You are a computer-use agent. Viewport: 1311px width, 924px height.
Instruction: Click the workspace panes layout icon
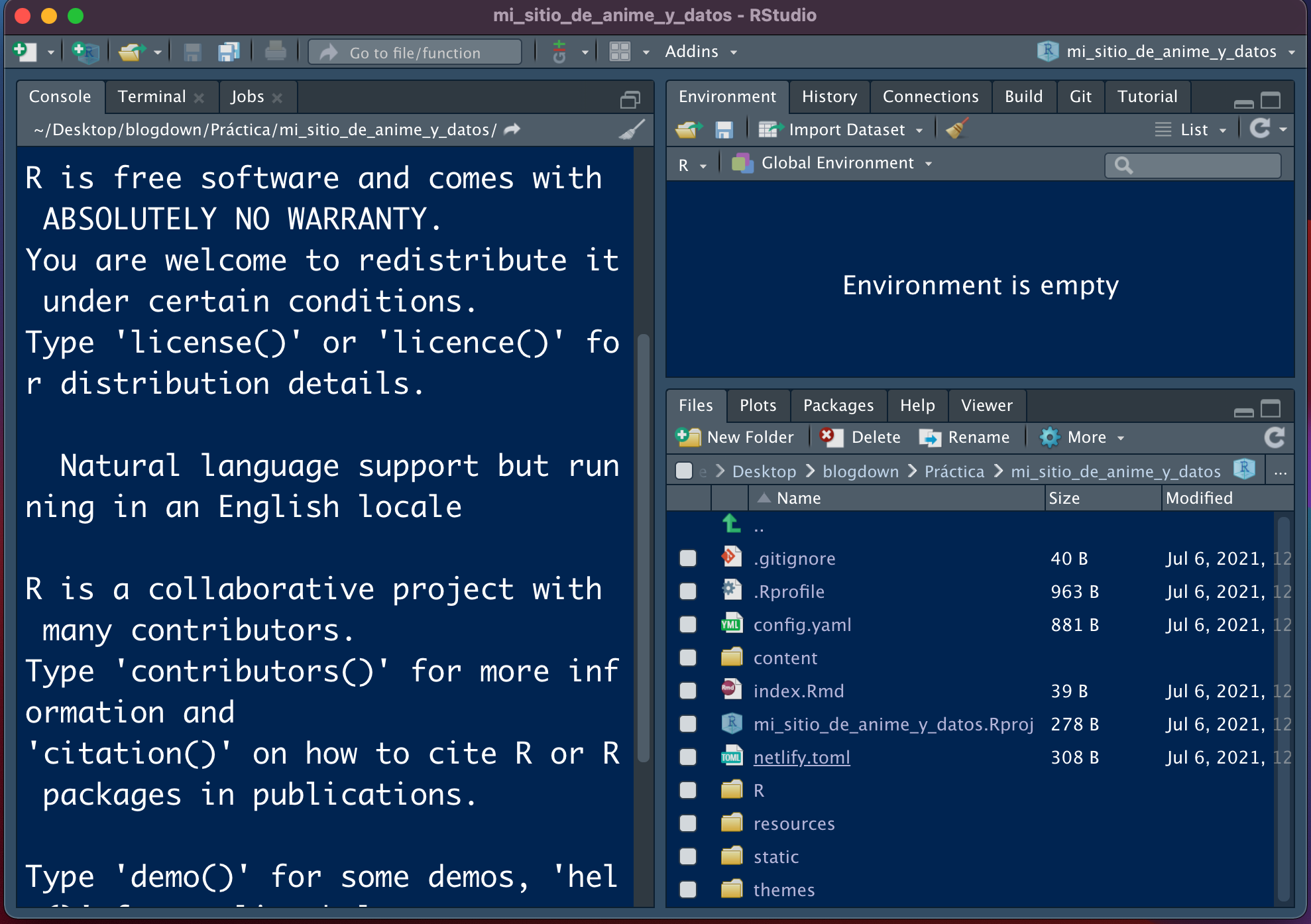[x=620, y=52]
